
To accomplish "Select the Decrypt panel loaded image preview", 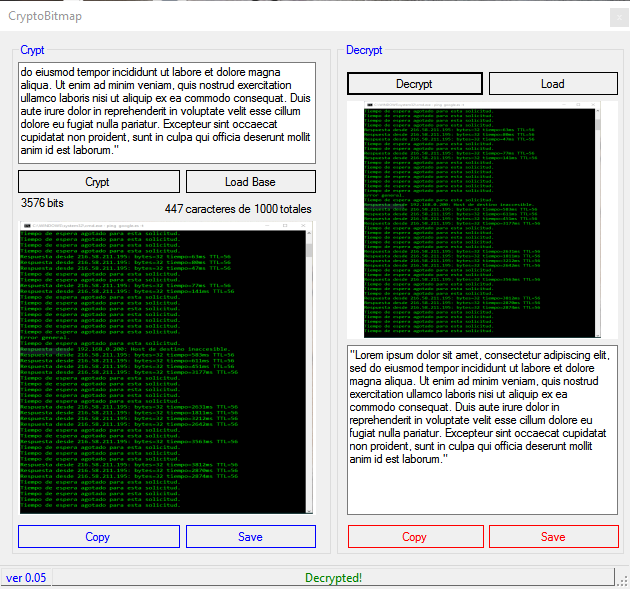I will [482, 220].
